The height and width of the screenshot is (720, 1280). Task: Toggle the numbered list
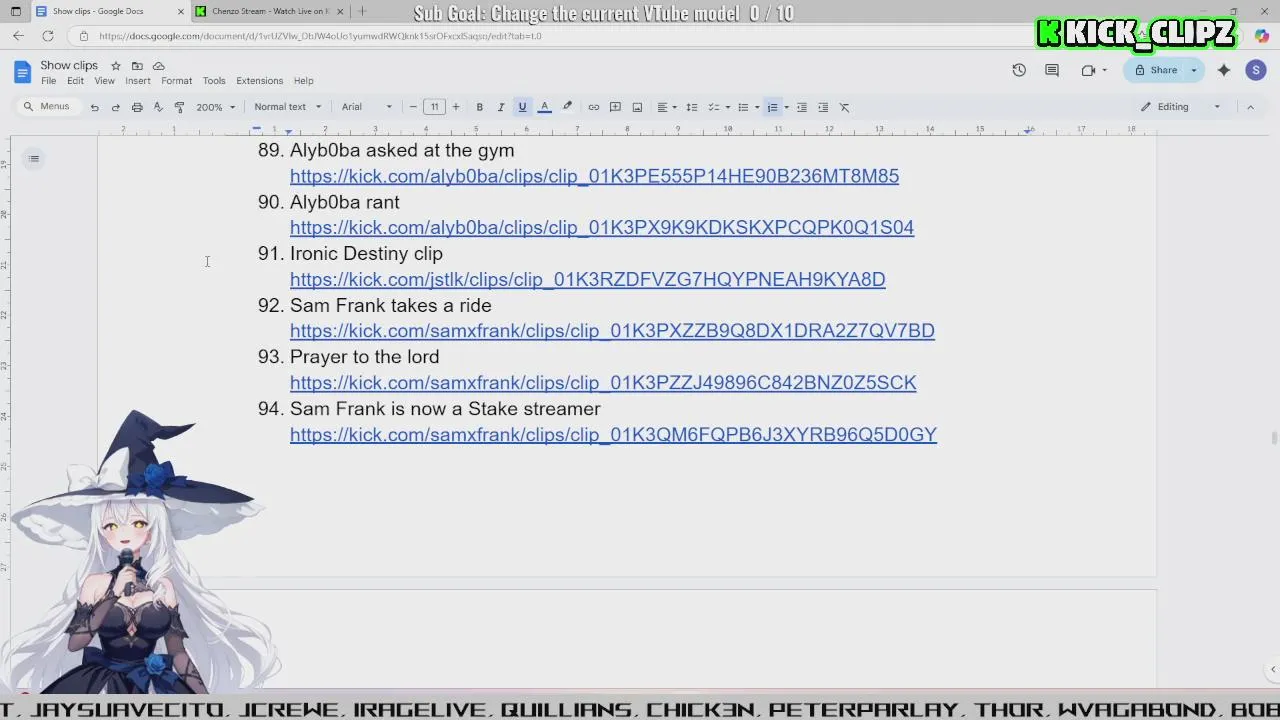coord(772,107)
